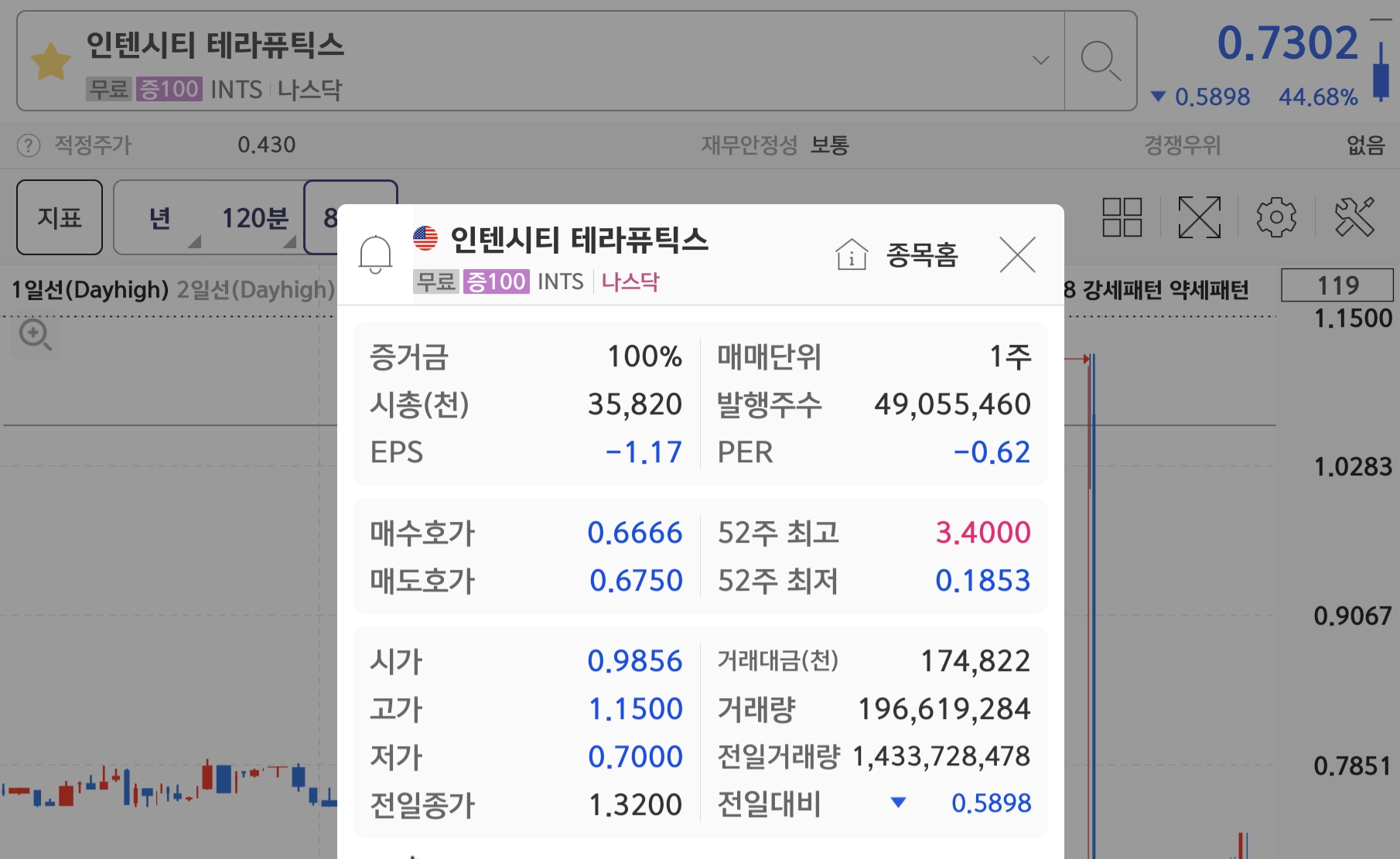Screen dimensions: 1400x859
Task: Open the 지표 indicators button
Action: (60, 217)
